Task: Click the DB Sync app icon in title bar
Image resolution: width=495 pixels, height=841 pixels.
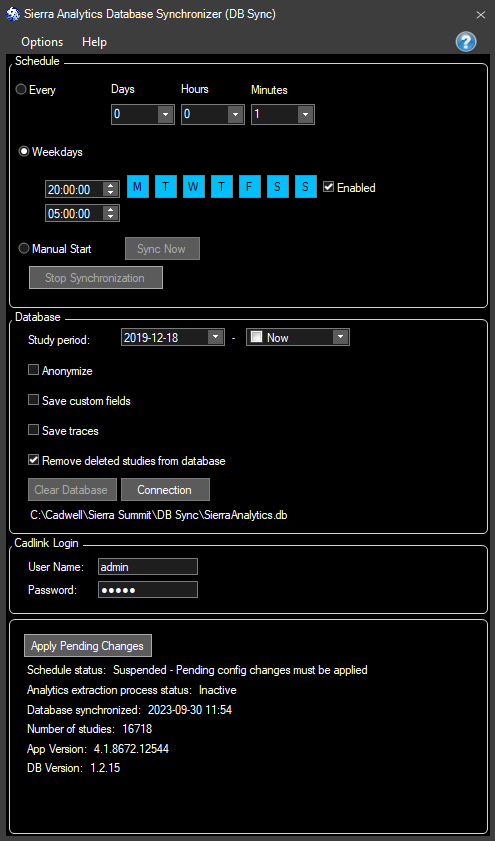Action: tap(12, 14)
